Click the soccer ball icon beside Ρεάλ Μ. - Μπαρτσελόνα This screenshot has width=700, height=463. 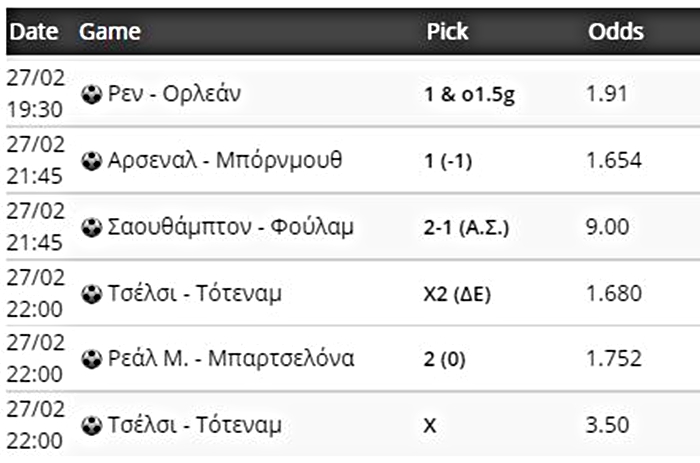(x=92, y=359)
